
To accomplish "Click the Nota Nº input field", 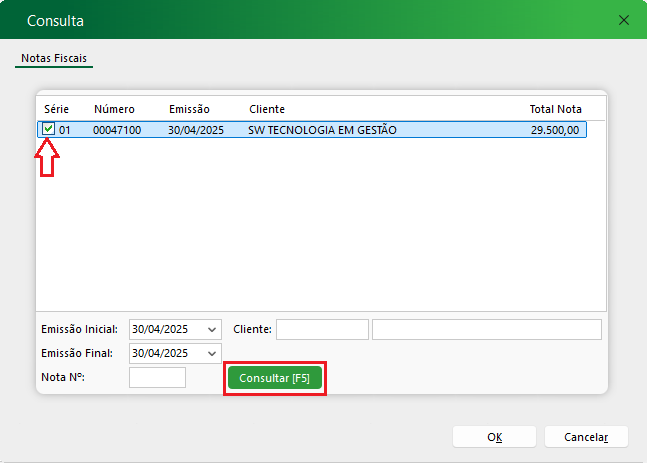I will [157, 378].
